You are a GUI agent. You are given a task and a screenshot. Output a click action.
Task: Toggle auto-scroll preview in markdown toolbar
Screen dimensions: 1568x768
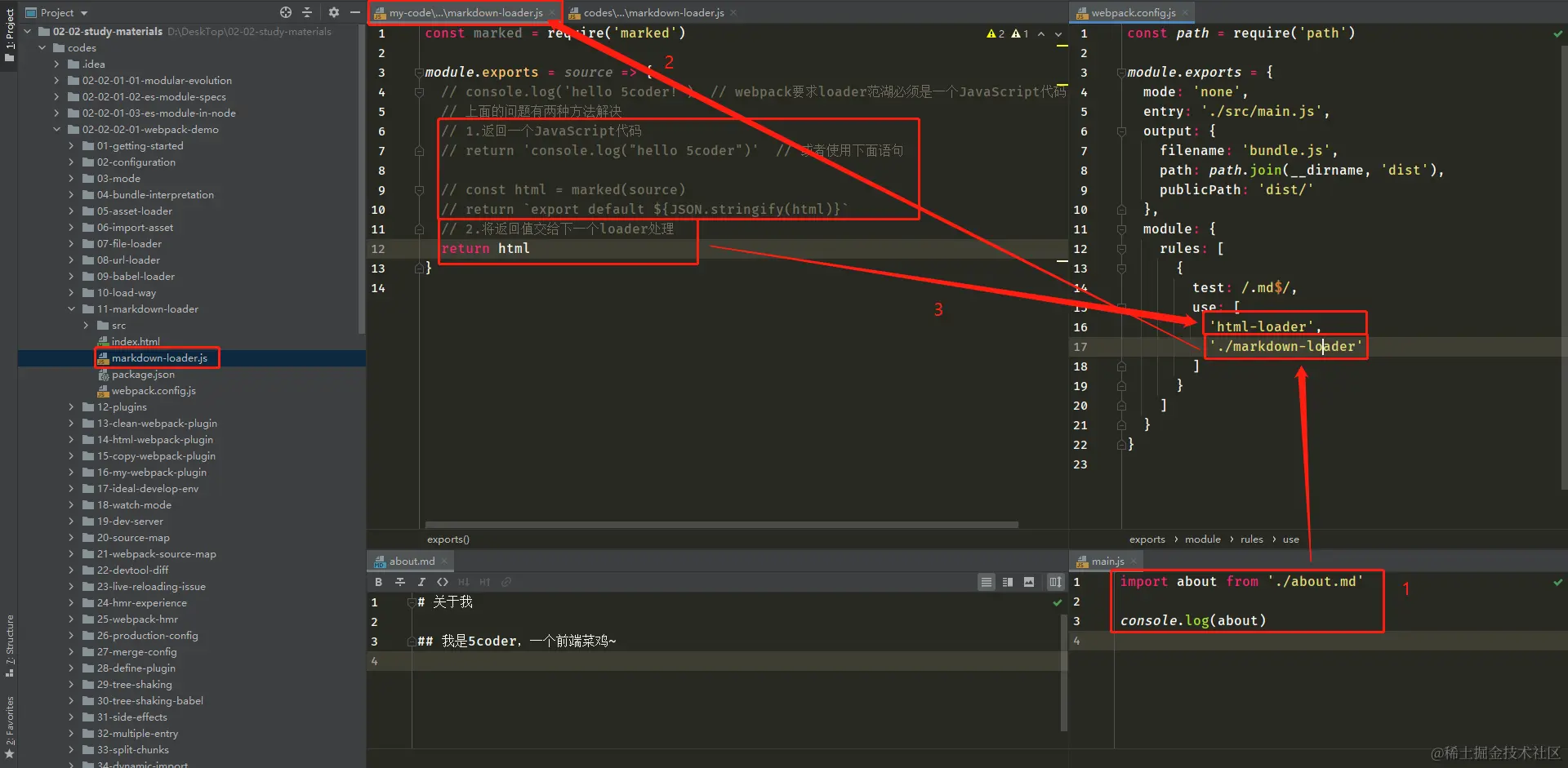[x=1055, y=582]
